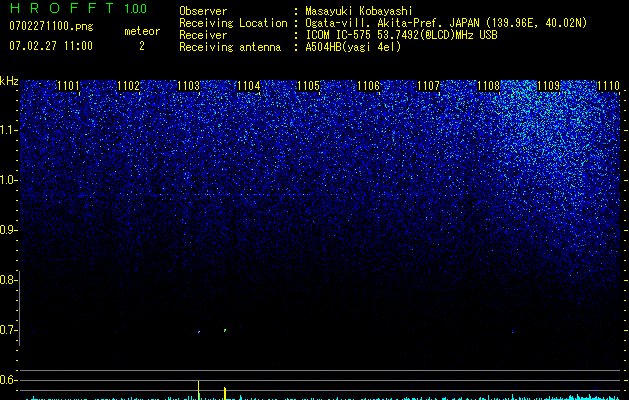Select the filename 0702271100.png
This screenshot has height=400, width=629.
[x=51, y=27]
